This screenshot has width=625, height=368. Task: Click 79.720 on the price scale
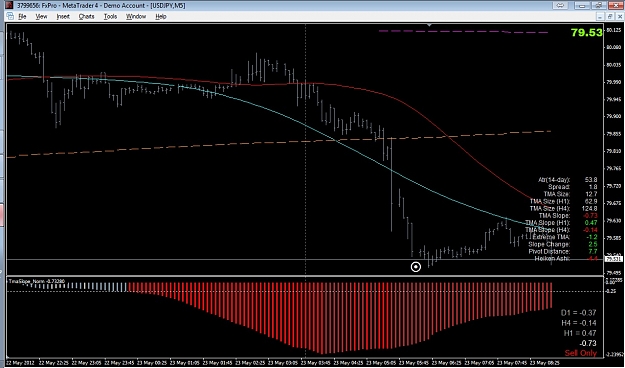(x=613, y=186)
